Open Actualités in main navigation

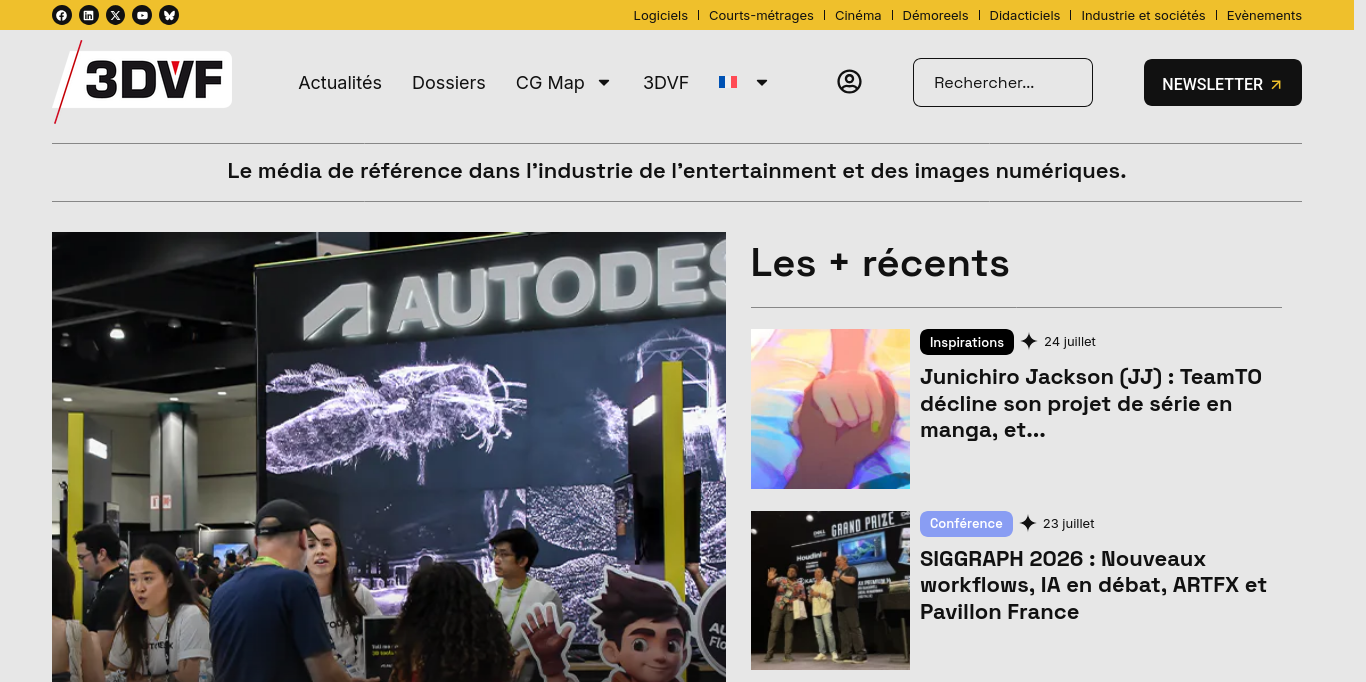coord(340,83)
